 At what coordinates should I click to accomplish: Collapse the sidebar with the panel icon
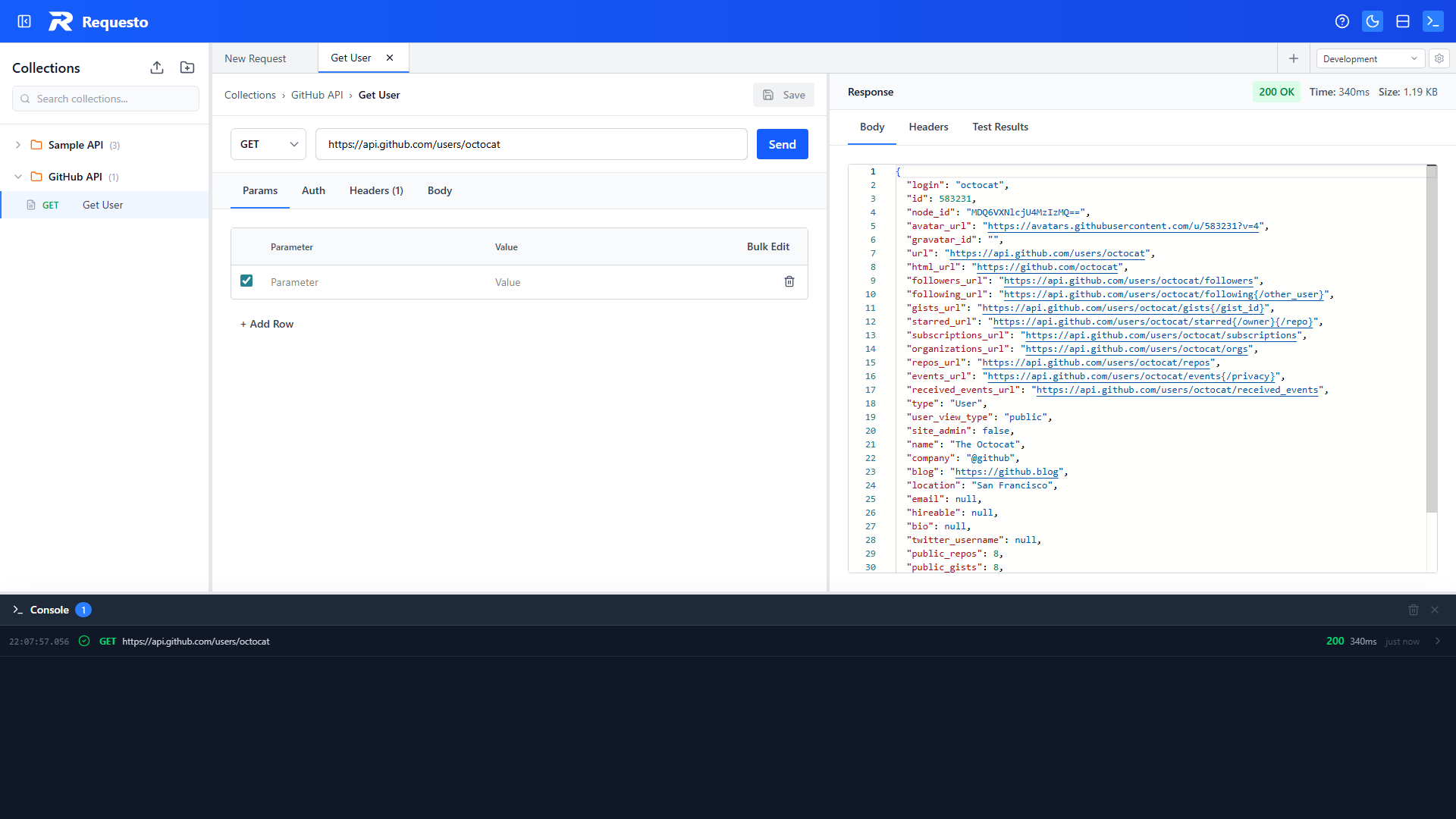pos(24,21)
